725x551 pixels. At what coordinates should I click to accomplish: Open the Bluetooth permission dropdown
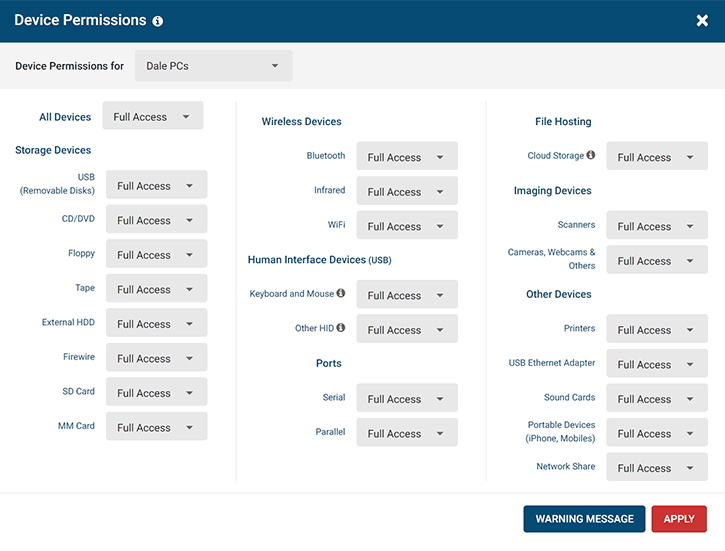pos(406,157)
